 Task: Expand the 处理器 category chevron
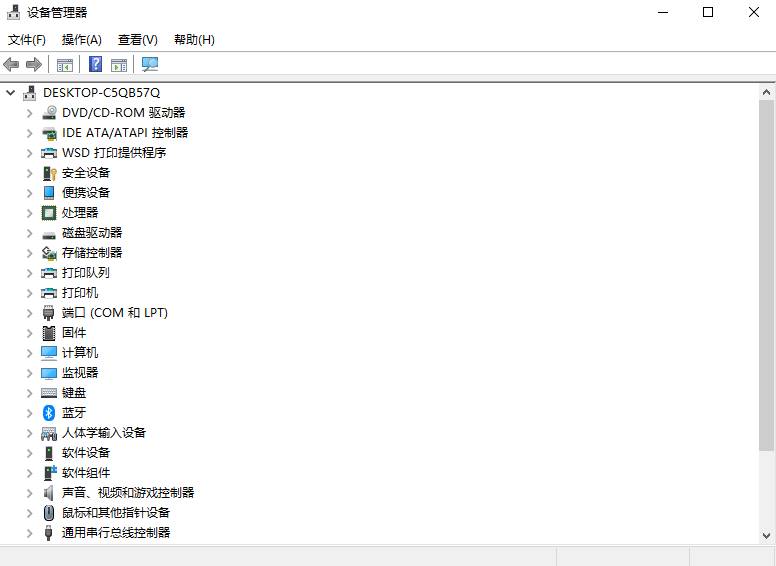(x=29, y=213)
